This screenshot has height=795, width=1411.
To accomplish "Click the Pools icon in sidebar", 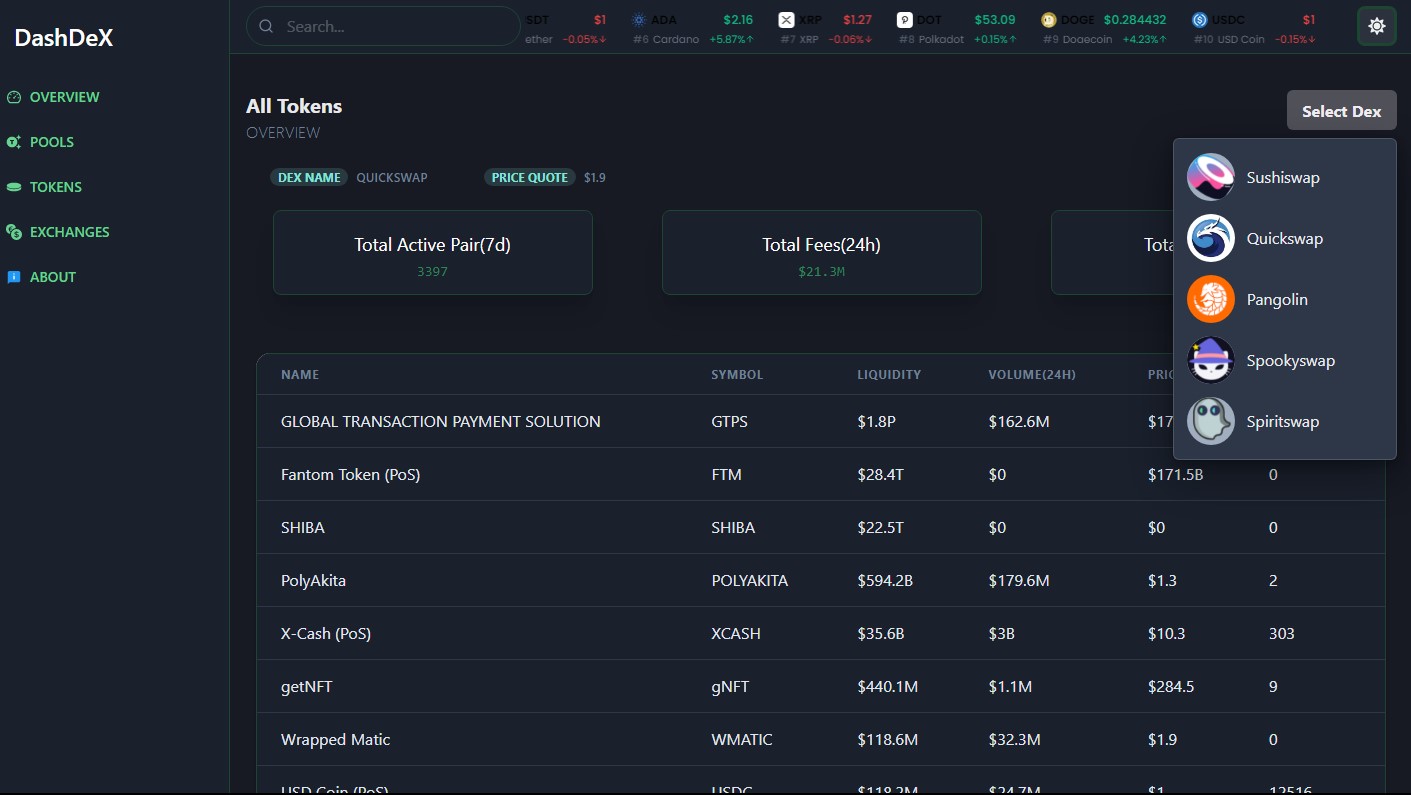I will (14, 142).
